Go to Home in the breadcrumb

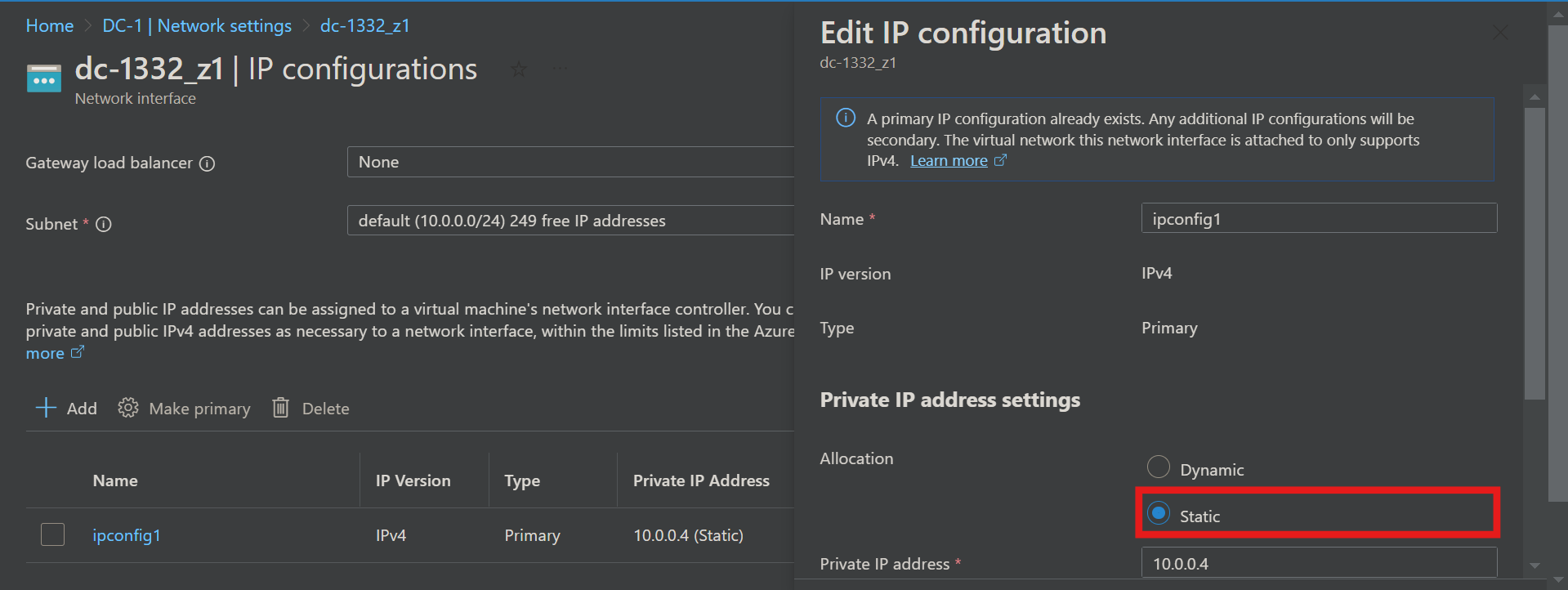(x=50, y=26)
